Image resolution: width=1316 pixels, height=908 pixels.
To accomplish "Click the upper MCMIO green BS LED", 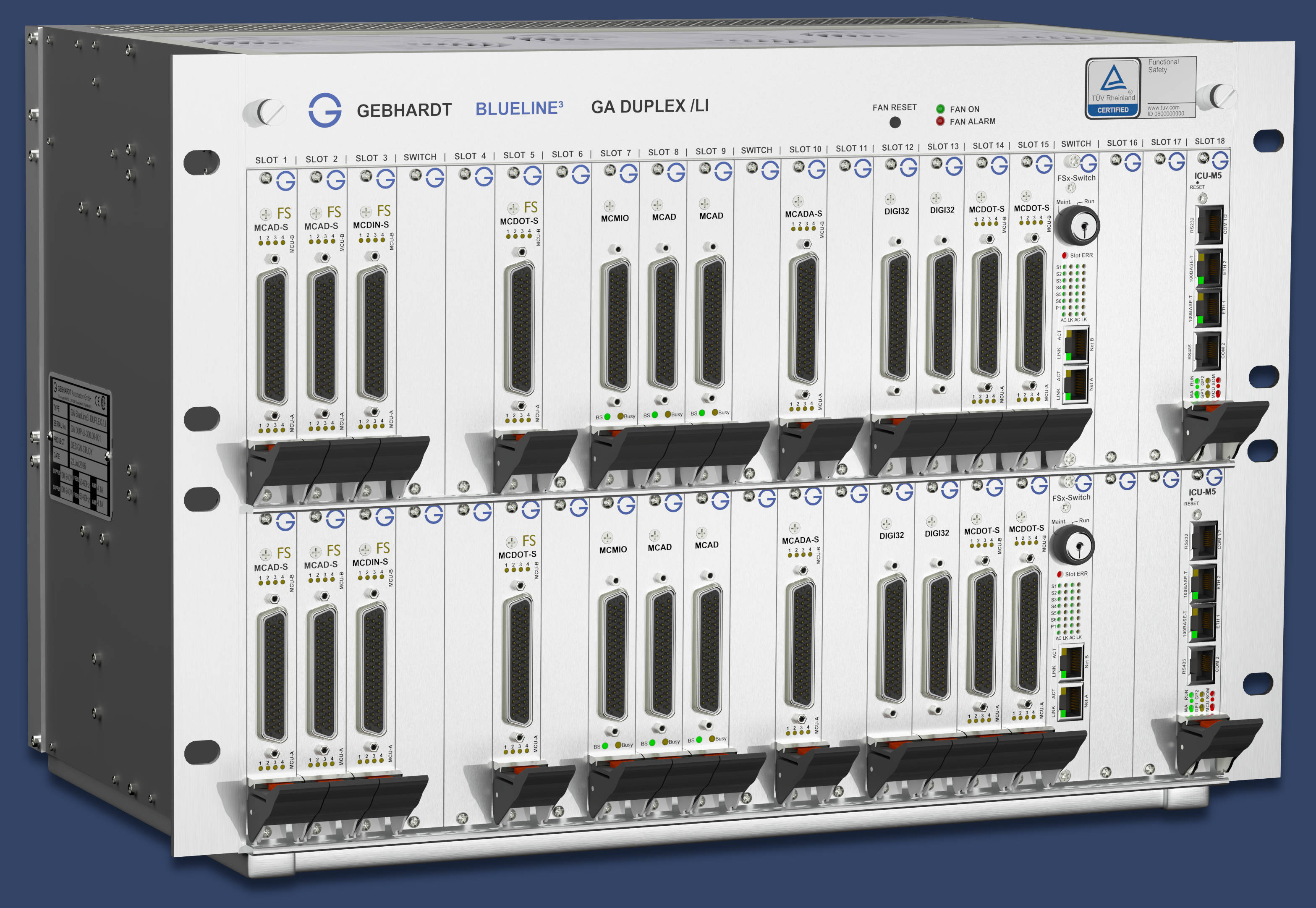I will tap(607, 417).
